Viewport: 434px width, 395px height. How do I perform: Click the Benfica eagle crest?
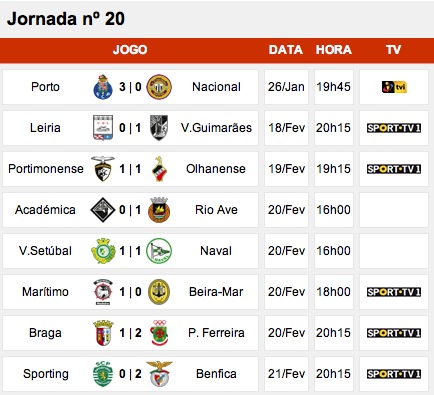click(159, 374)
